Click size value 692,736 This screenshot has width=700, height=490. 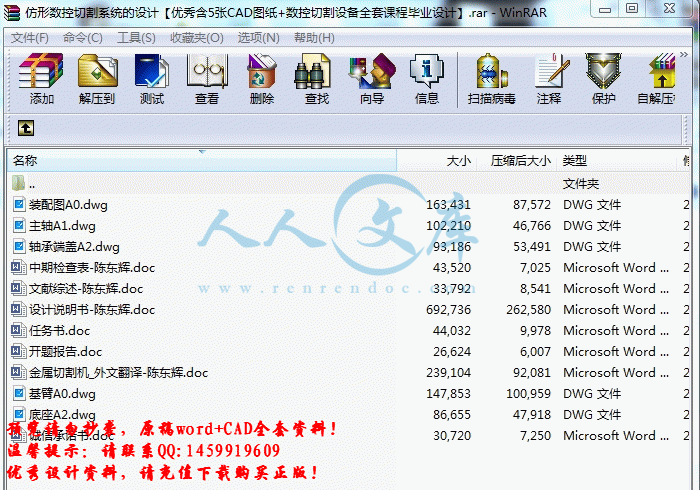448,310
